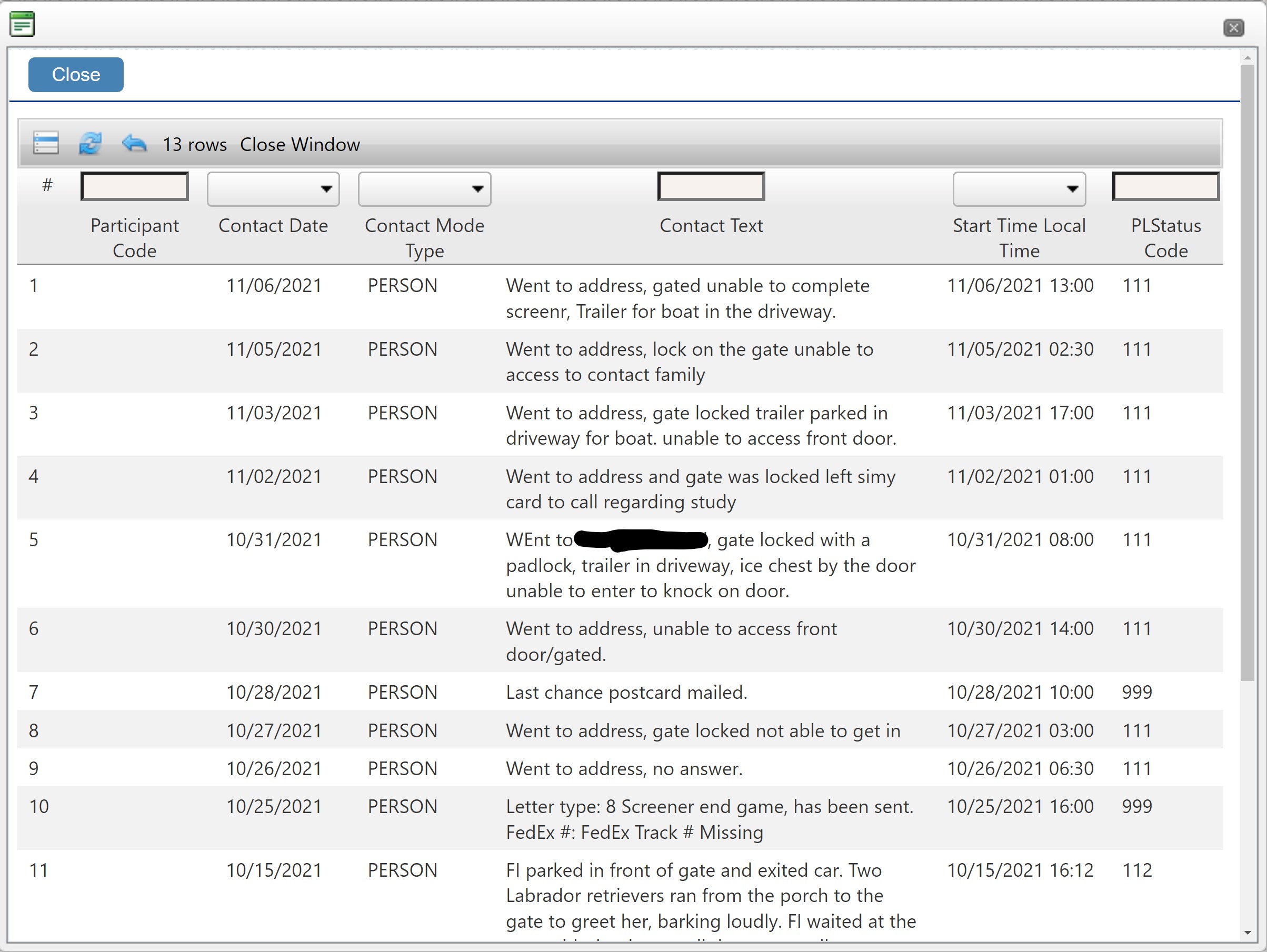Screen dimensions: 1267x952
Task: Click 'gated unable to complete' contact text
Action: pos(761,286)
